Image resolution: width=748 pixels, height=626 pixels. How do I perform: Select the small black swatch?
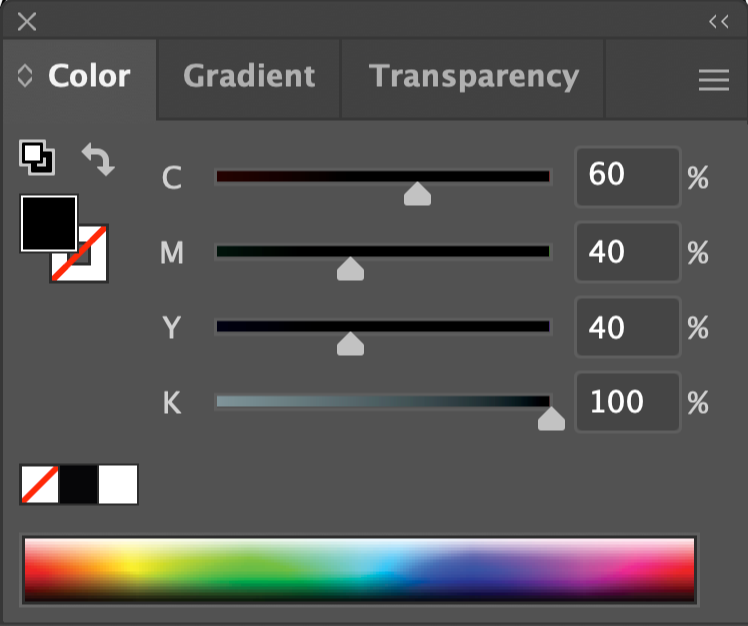tap(79, 485)
